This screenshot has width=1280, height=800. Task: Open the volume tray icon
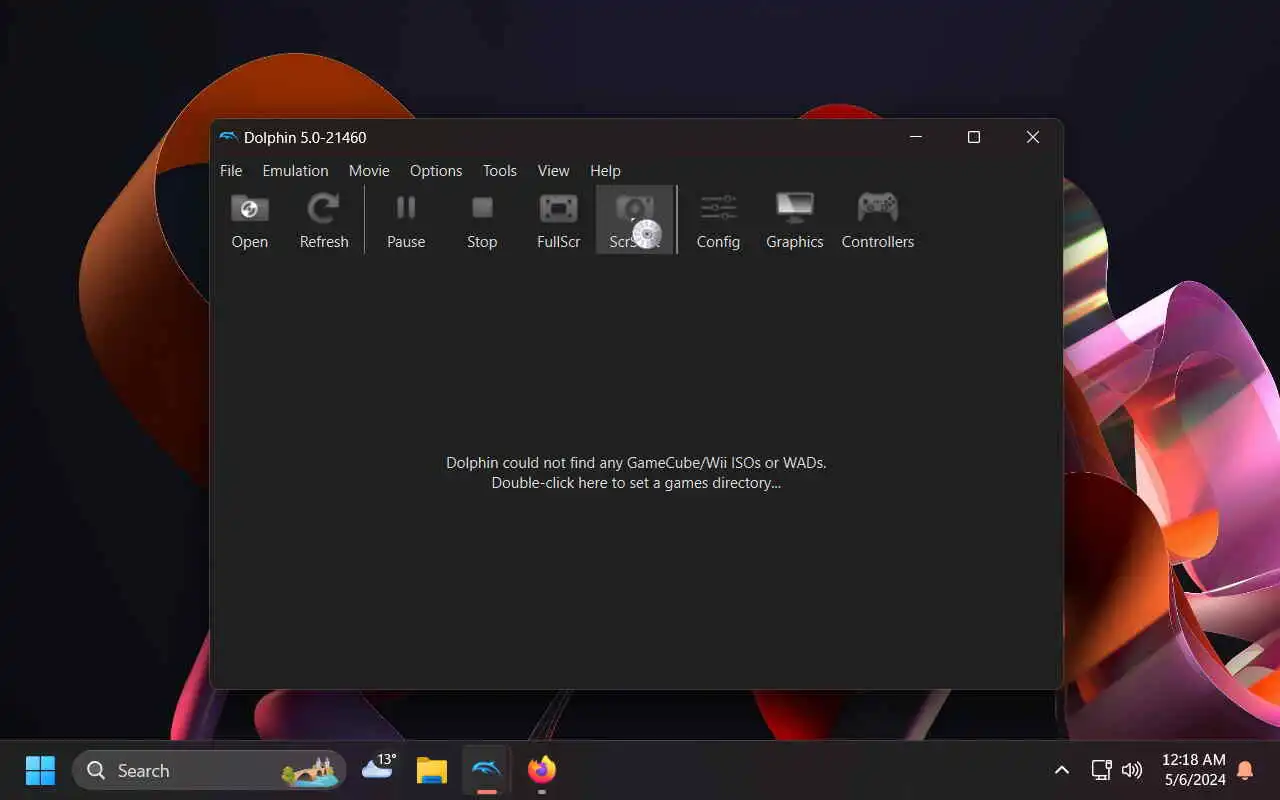[1132, 770]
